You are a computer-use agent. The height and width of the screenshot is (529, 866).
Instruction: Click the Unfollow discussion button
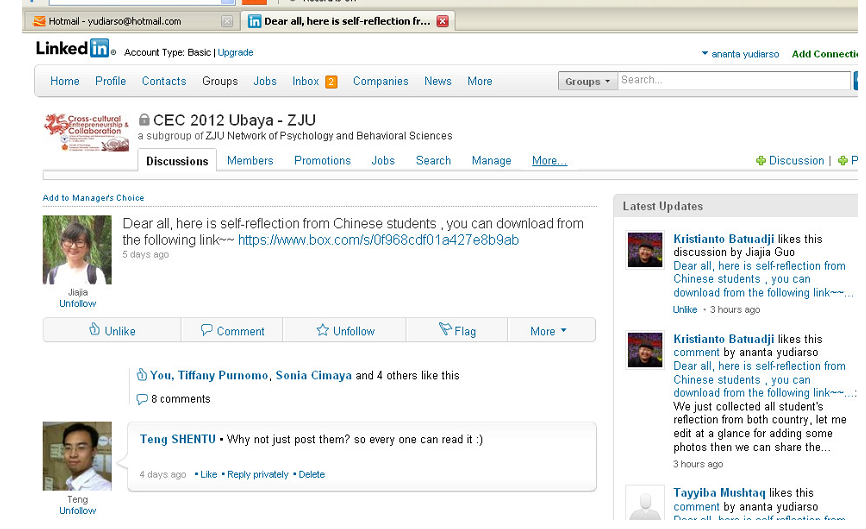(x=345, y=330)
